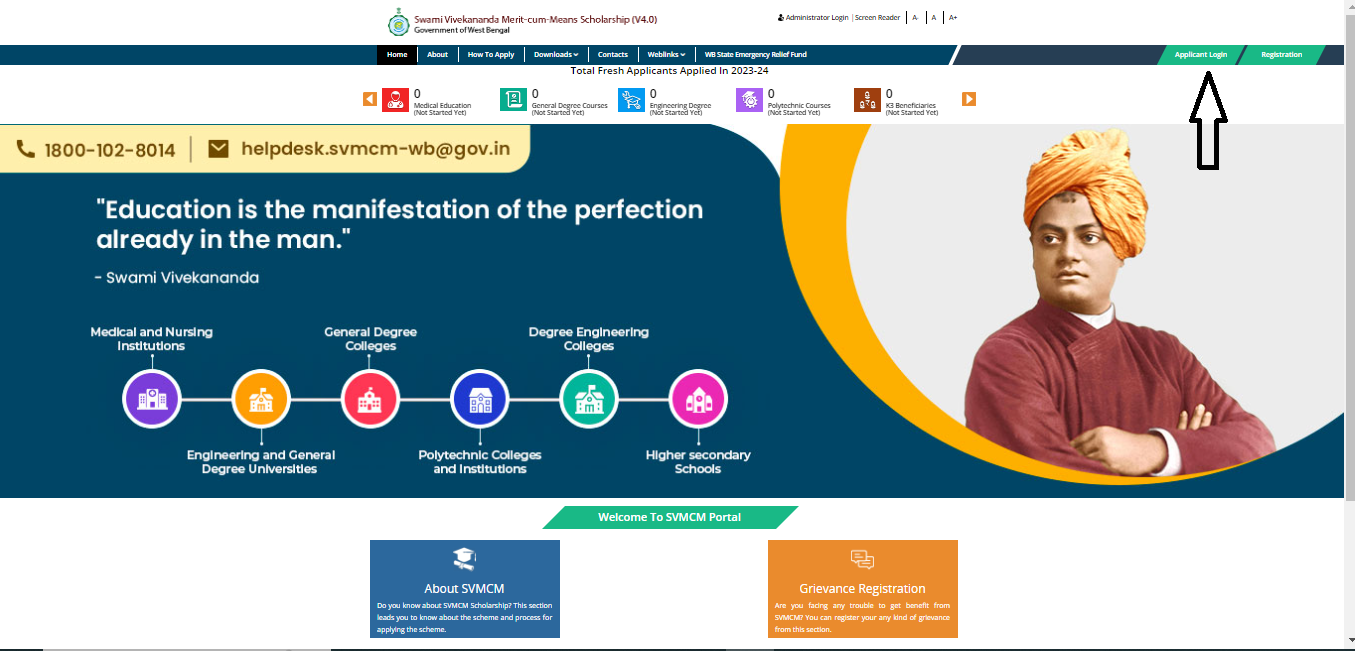Click the West Bengal government emblem logo

tap(399, 23)
